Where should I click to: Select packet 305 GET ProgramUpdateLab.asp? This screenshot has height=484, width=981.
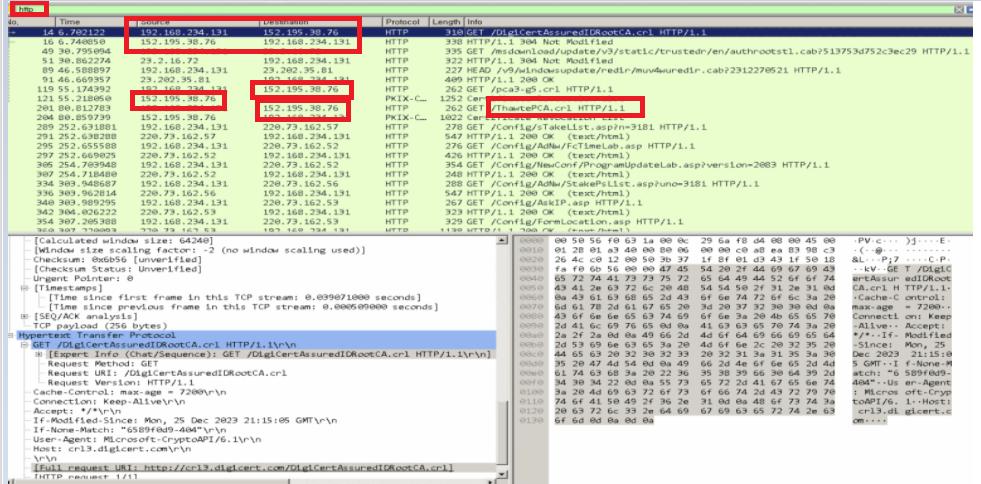[x=489, y=165]
